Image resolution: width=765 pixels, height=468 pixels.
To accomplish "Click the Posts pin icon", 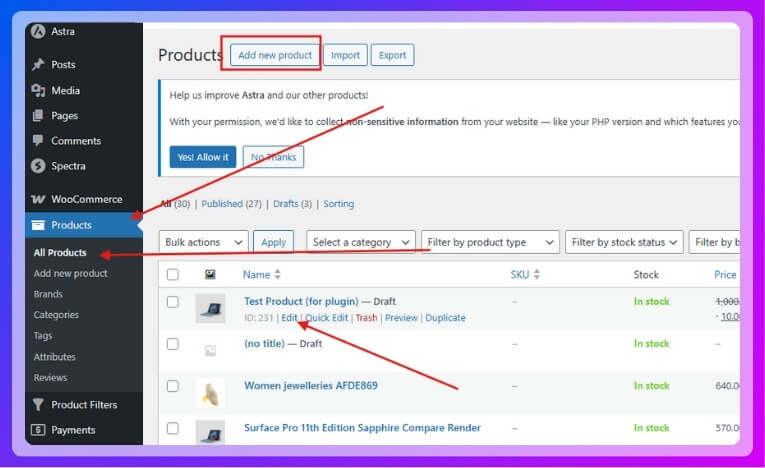I will coord(38,65).
